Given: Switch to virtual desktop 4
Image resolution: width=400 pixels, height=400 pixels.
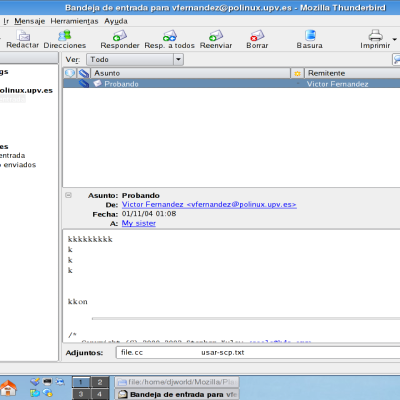Looking at the screenshot, I should 100,394.
